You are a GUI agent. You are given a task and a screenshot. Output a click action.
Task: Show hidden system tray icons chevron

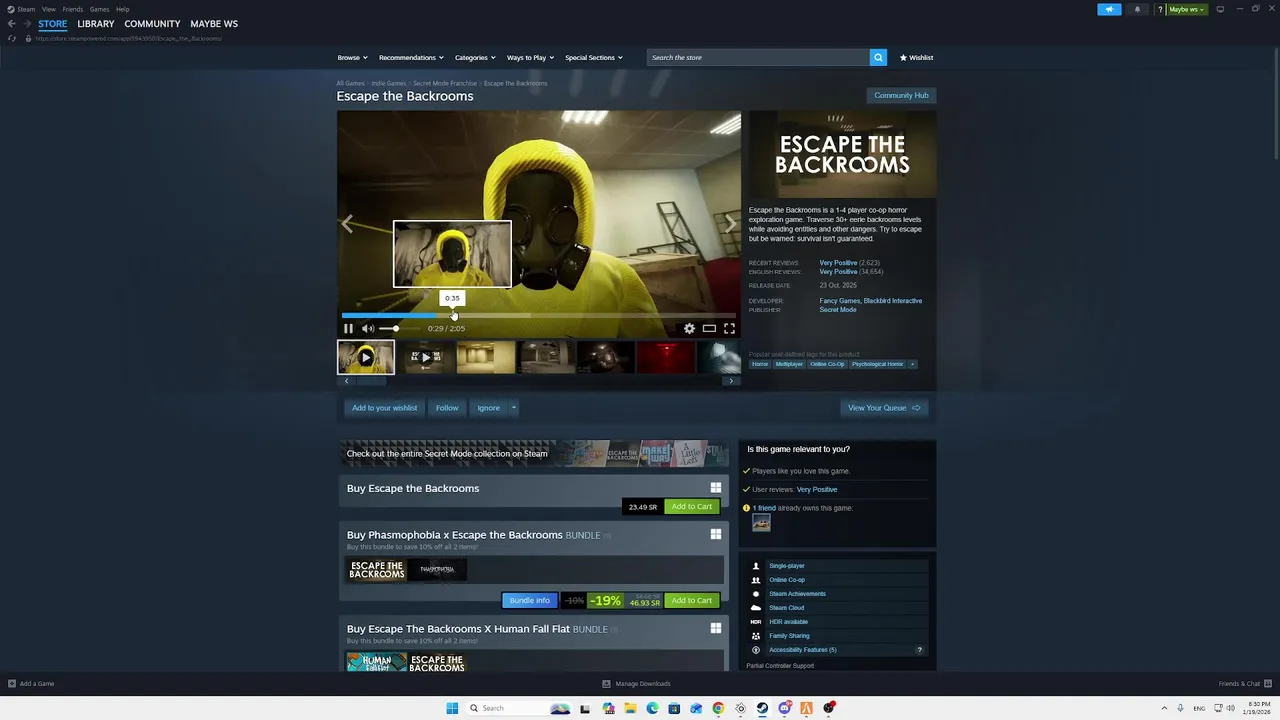pos(1164,708)
